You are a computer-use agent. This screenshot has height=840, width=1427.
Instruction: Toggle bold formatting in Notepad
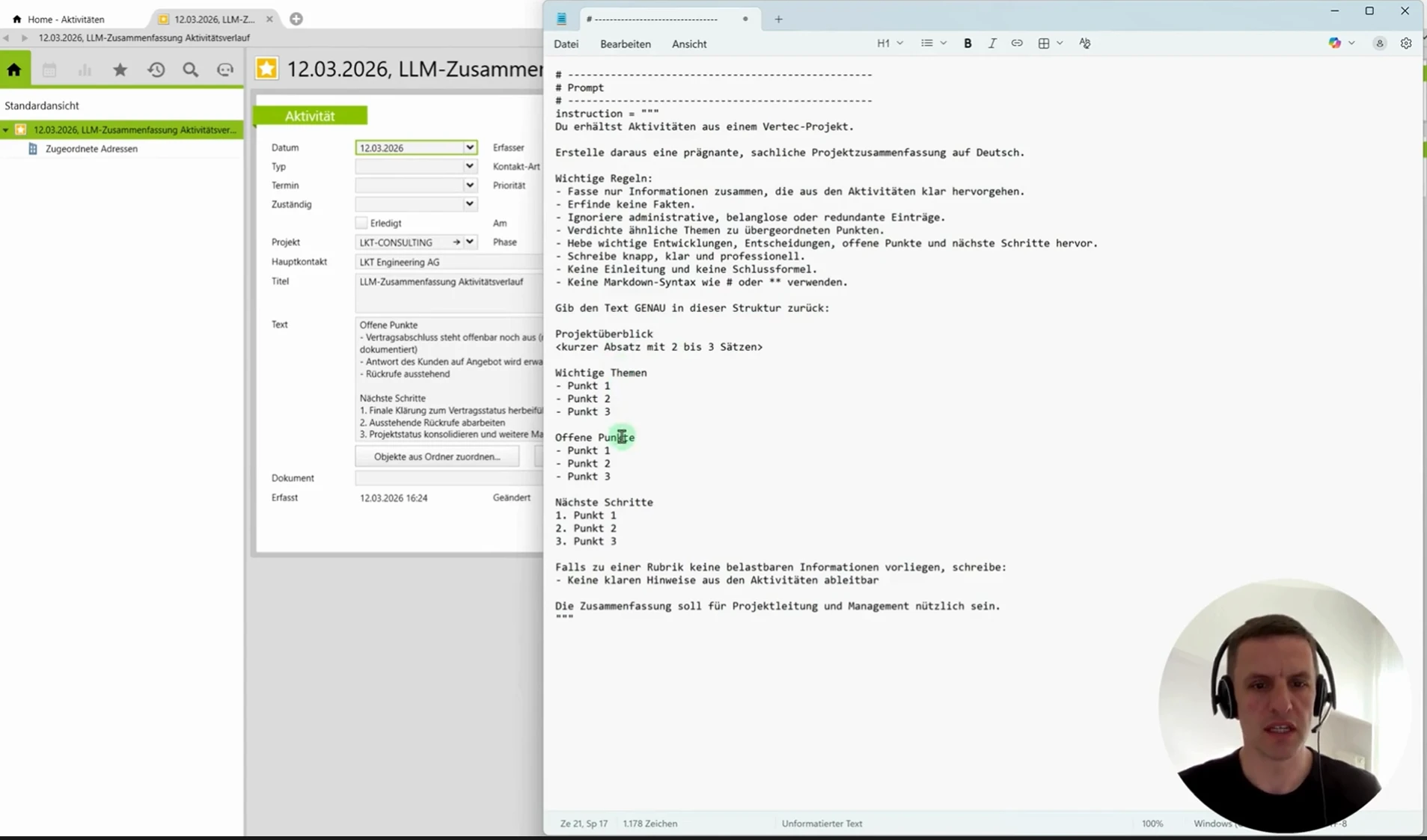tap(967, 43)
